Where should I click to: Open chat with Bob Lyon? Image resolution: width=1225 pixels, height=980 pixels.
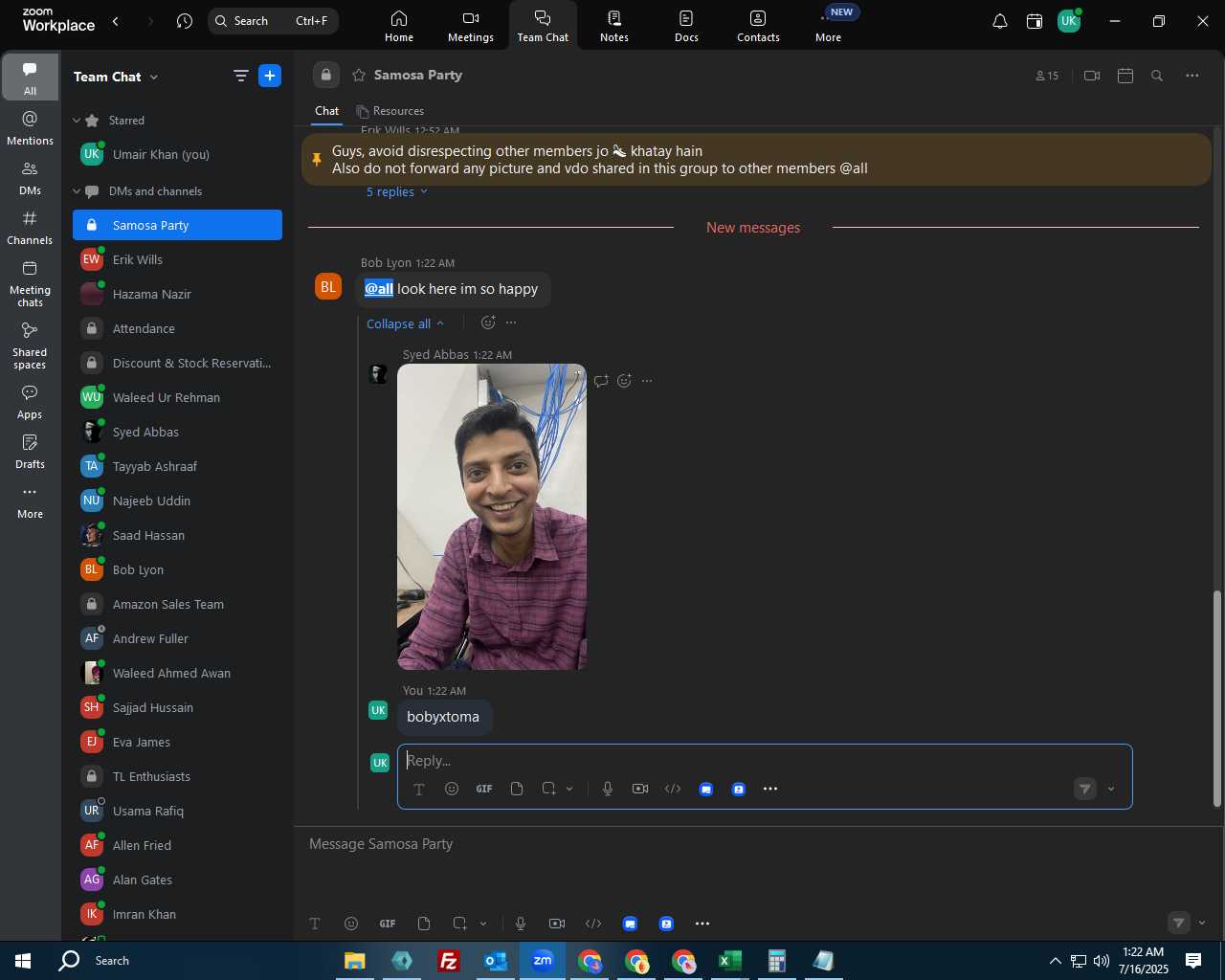click(x=178, y=569)
